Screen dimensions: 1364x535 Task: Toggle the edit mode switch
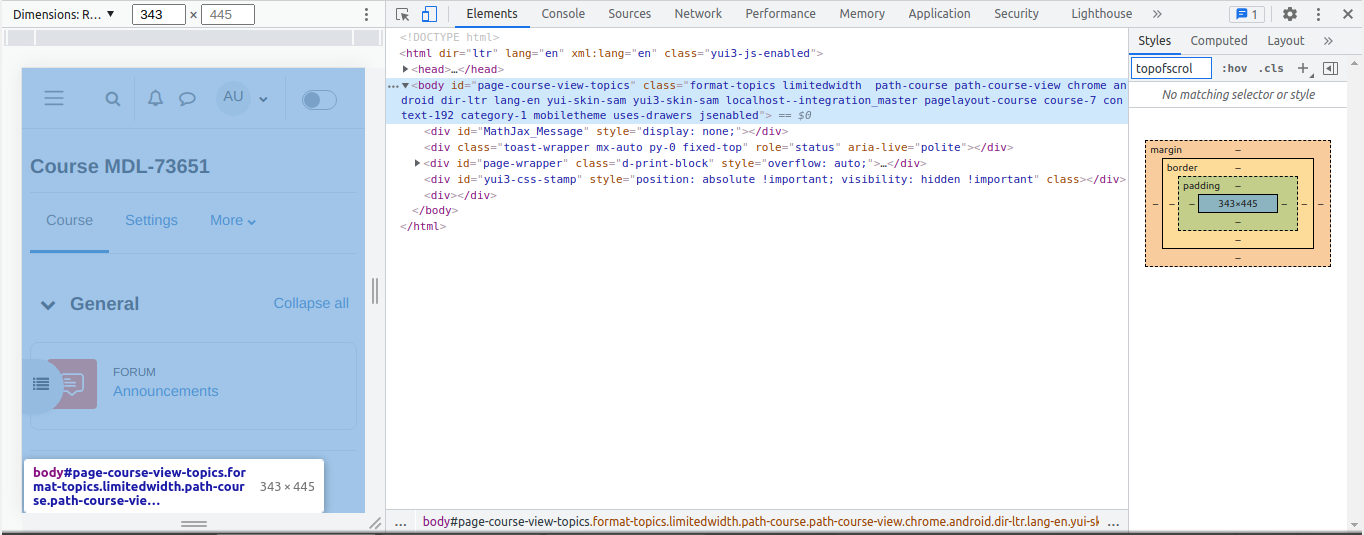(319, 99)
